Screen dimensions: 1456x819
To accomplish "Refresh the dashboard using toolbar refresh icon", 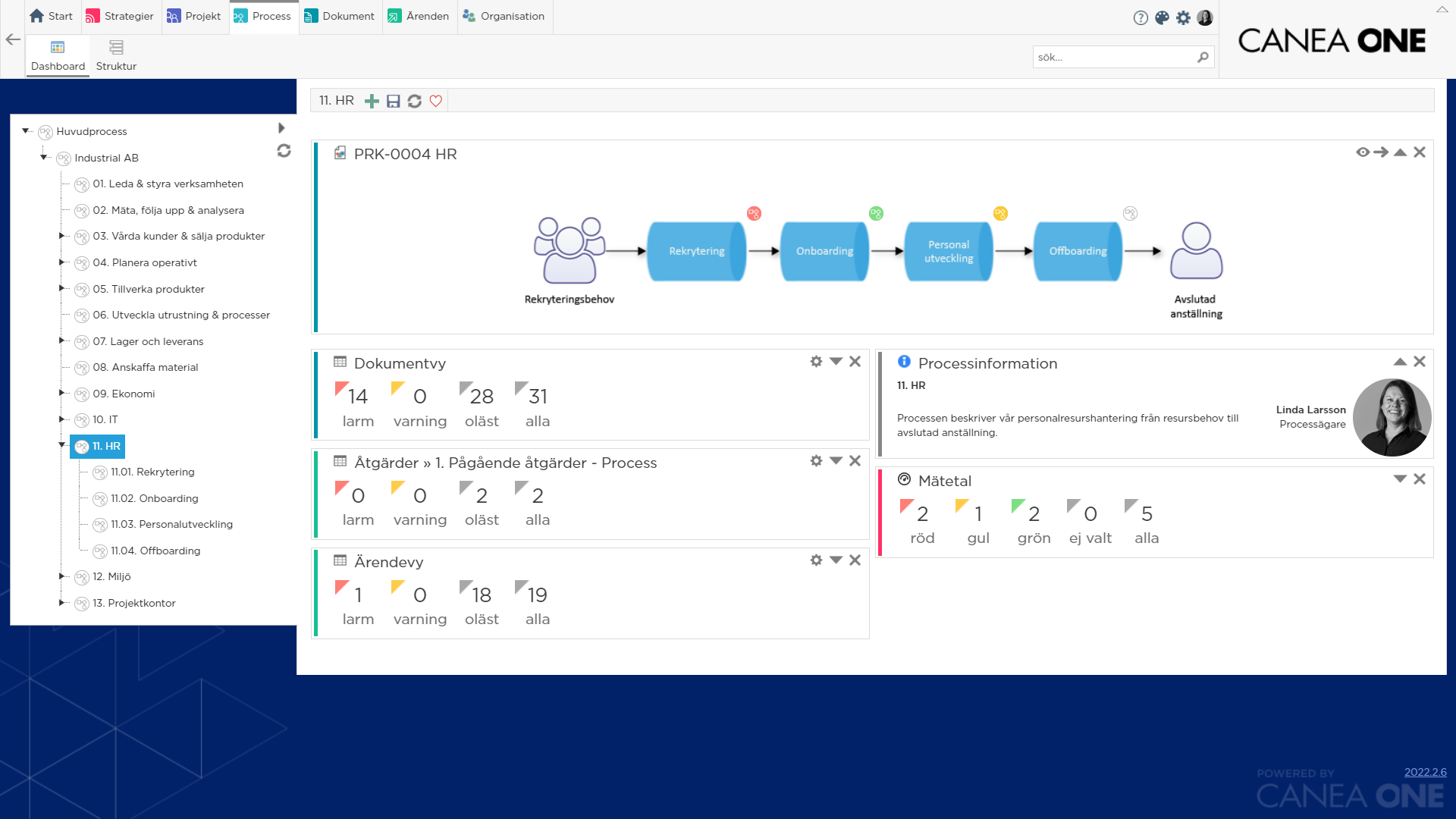I will pyautogui.click(x=414, y=101).
